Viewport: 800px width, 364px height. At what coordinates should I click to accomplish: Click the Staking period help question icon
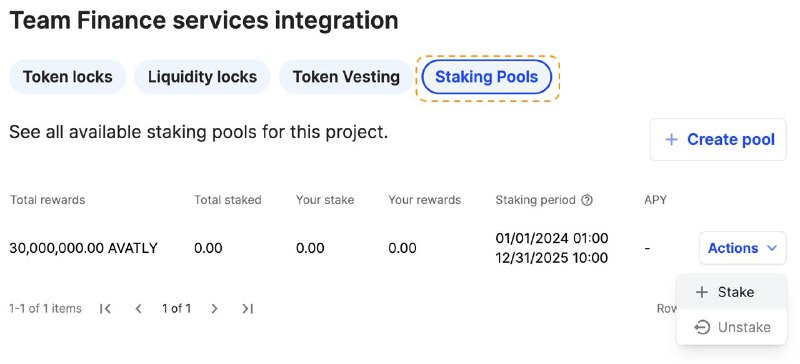(x=587, y=200)
